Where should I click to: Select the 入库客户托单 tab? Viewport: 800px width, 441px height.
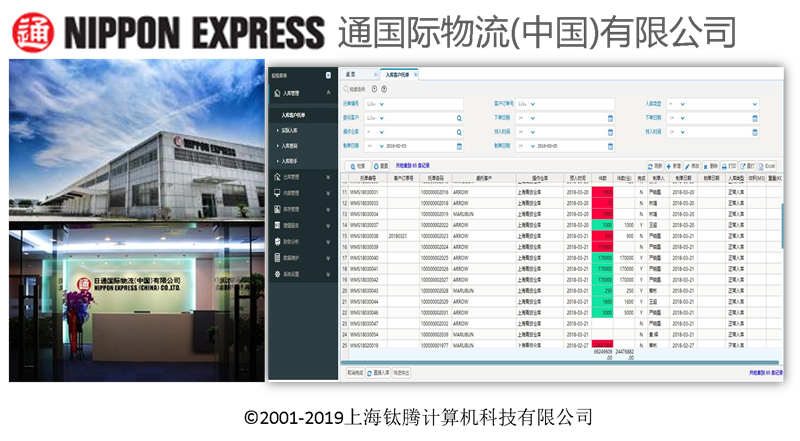coord(397,75)
